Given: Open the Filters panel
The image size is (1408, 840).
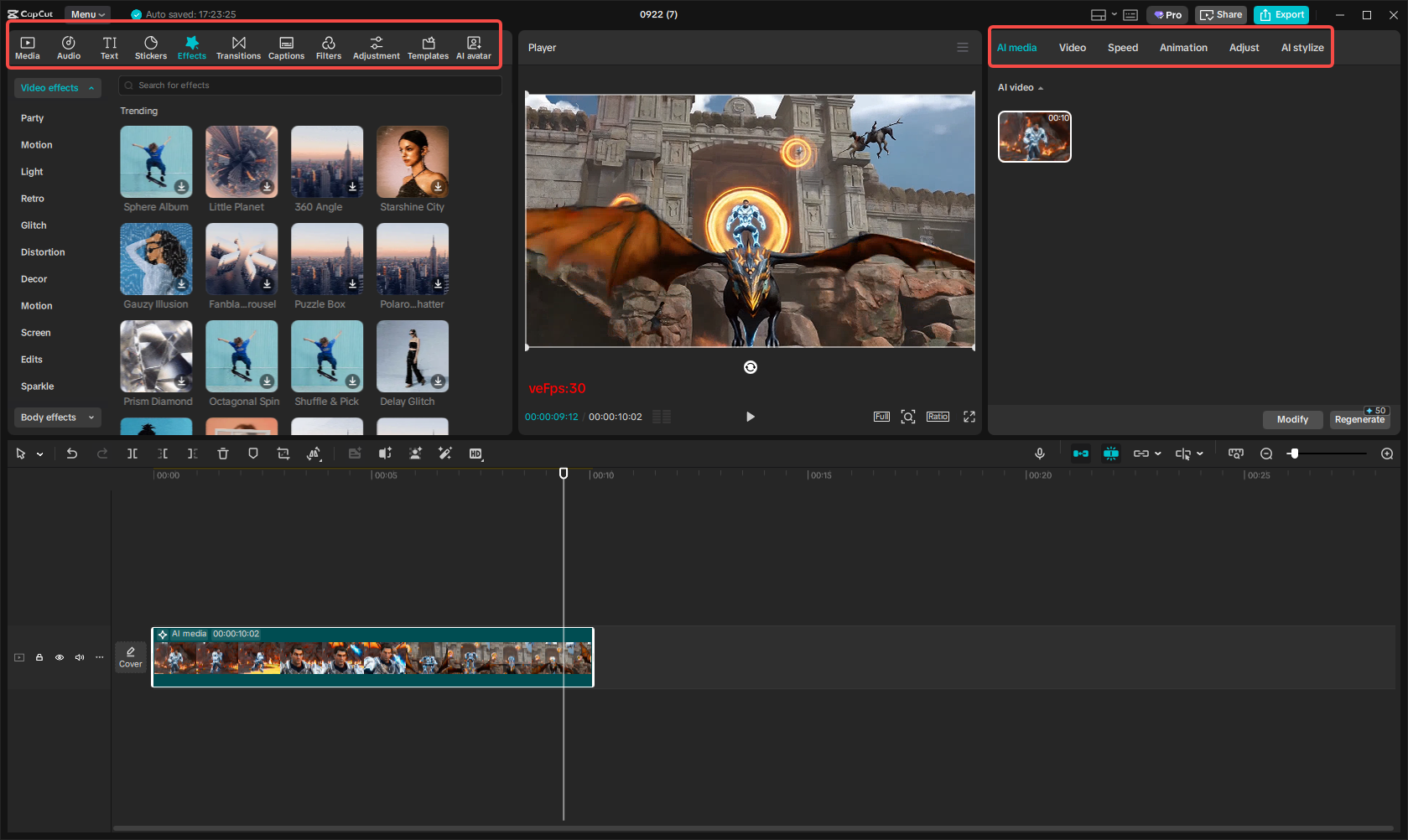Looking at the screenshot, I should [x=329, y=48].
